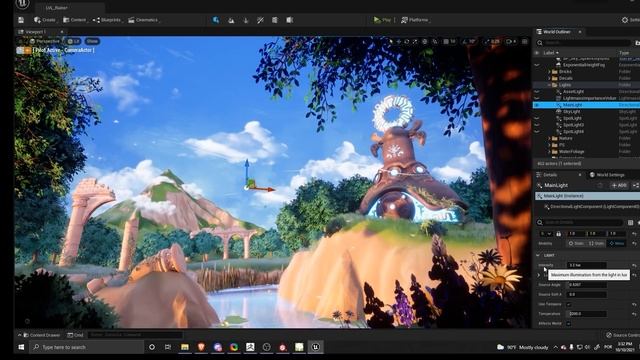This screenshot has width=640, height=360.
Task: Sort outliner by the Label column header
Action: click(551, 53)
